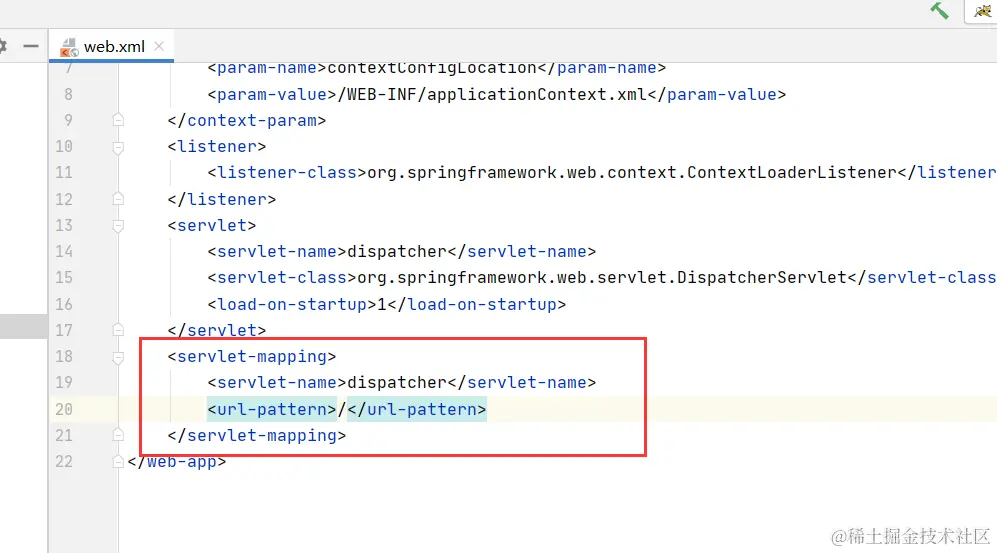Click the opening servlet-mapping tag on line 18
Screen dimensions: 997x553
[x=252, y=357]
